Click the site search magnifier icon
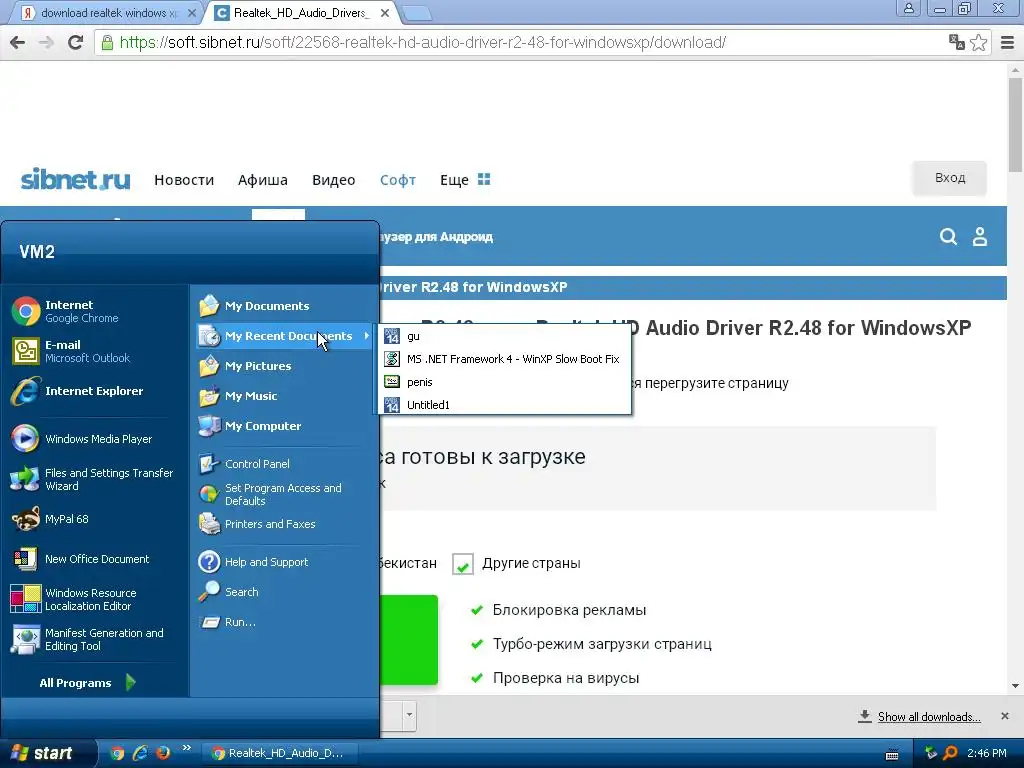This screenshot has width=1024, height=768. pyautogui.click(x=948, y=236)
